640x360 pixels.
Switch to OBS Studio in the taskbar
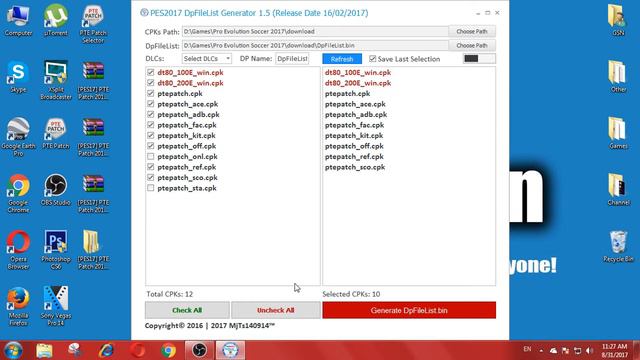[x=199, y=351]
